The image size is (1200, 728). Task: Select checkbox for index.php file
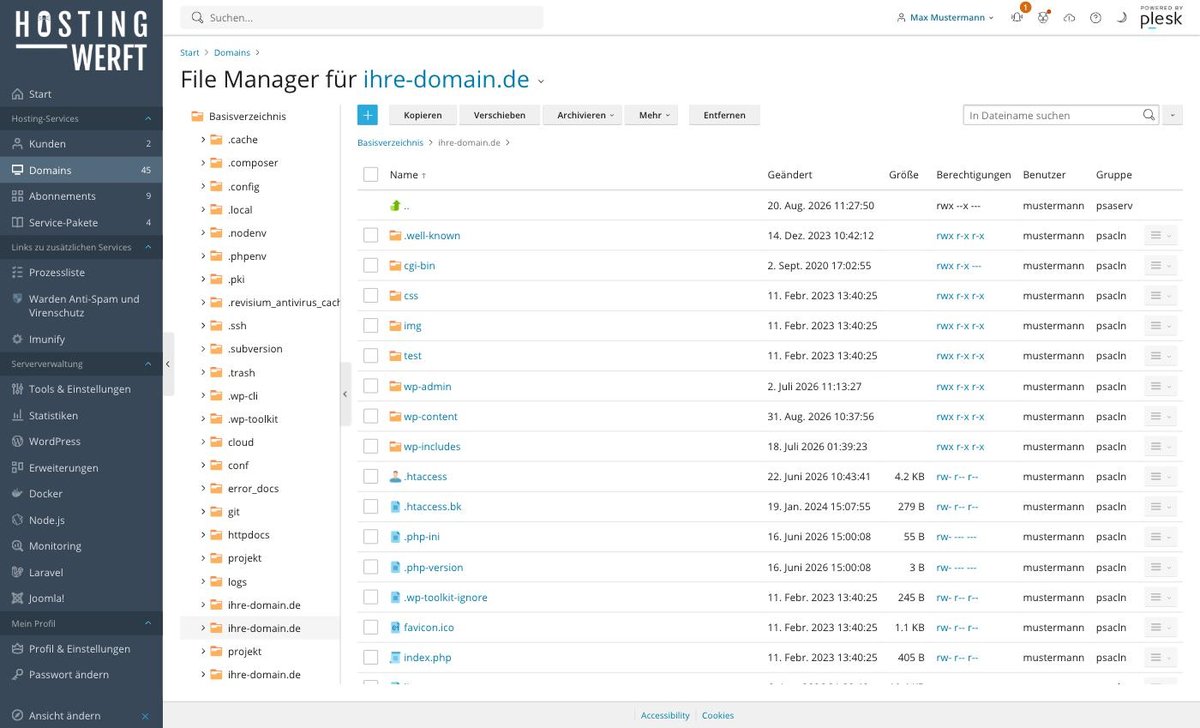[370, 657]
